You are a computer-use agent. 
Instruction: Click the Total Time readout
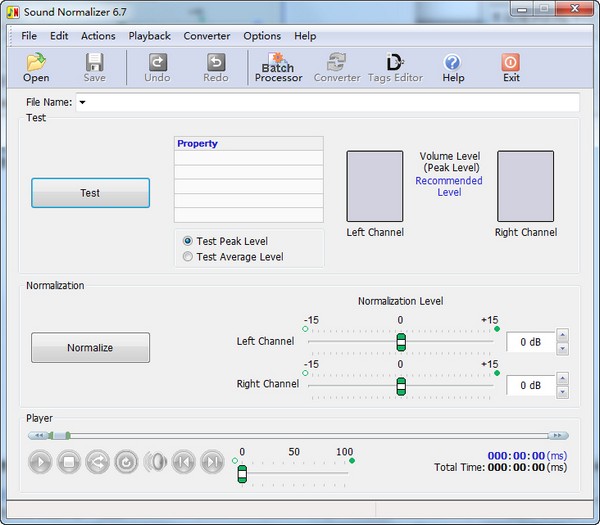tap(501, 467)
